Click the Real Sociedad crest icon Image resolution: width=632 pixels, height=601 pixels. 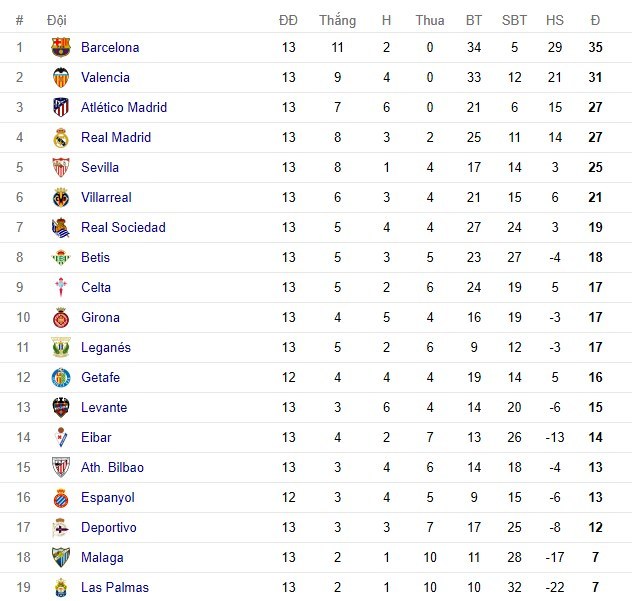[x=60, y=227]
